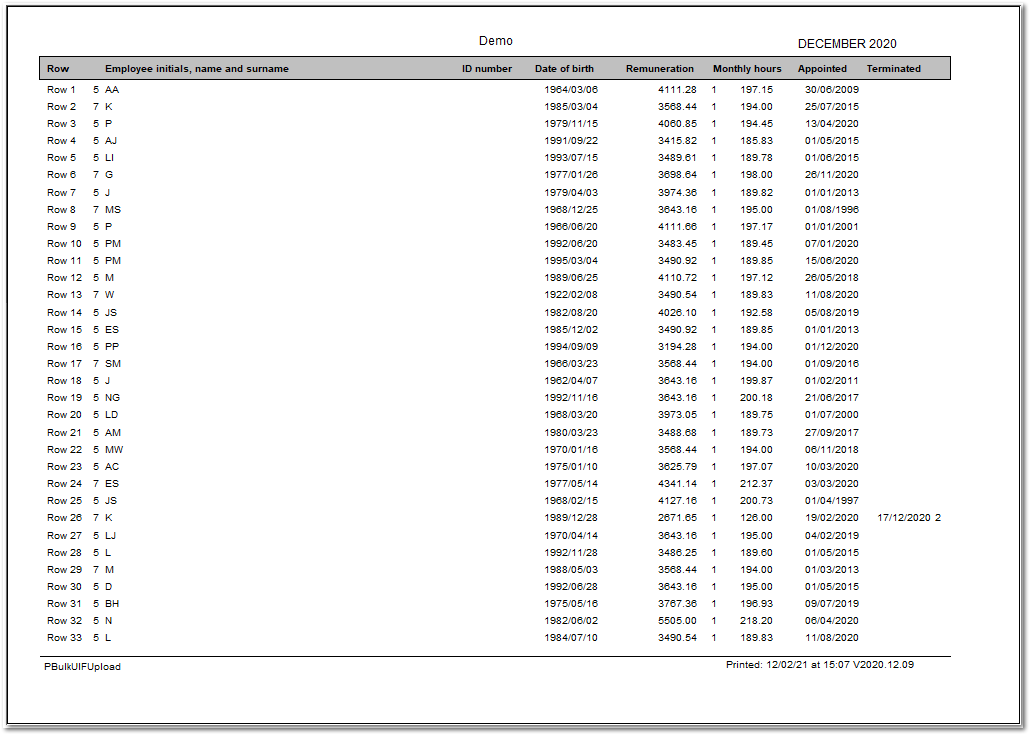Select the "Printed: 12/02/21 at 15:07" footer text

click(788, 664)
